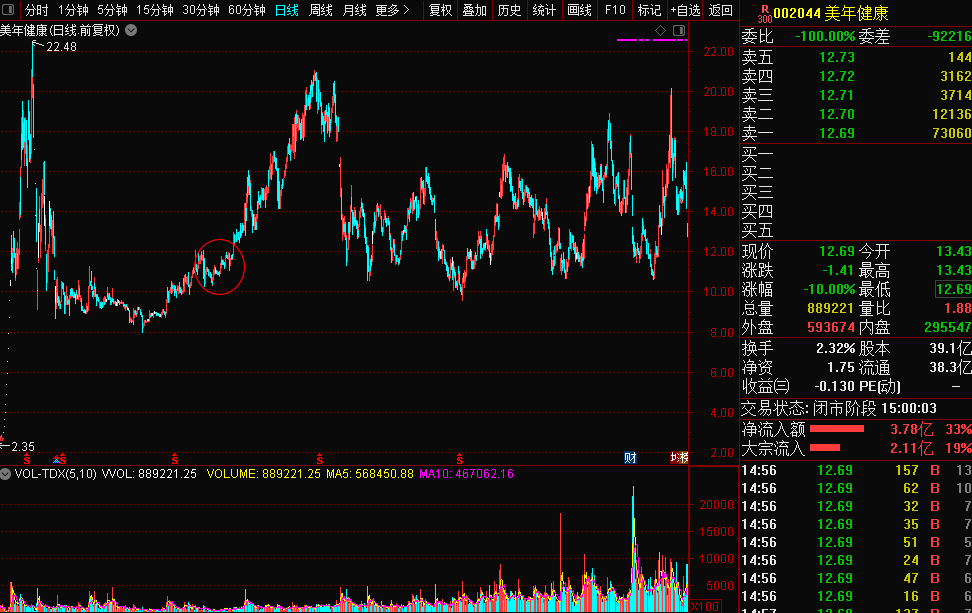Click stock title 002044 美年健康

coord(831,13)
